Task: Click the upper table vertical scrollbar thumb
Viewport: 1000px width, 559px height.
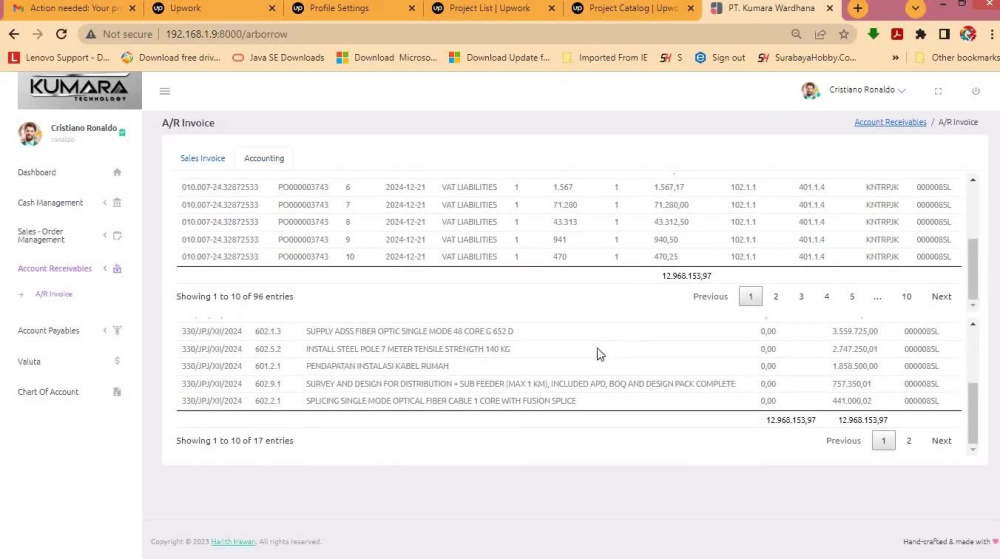Action: (973, 267)
